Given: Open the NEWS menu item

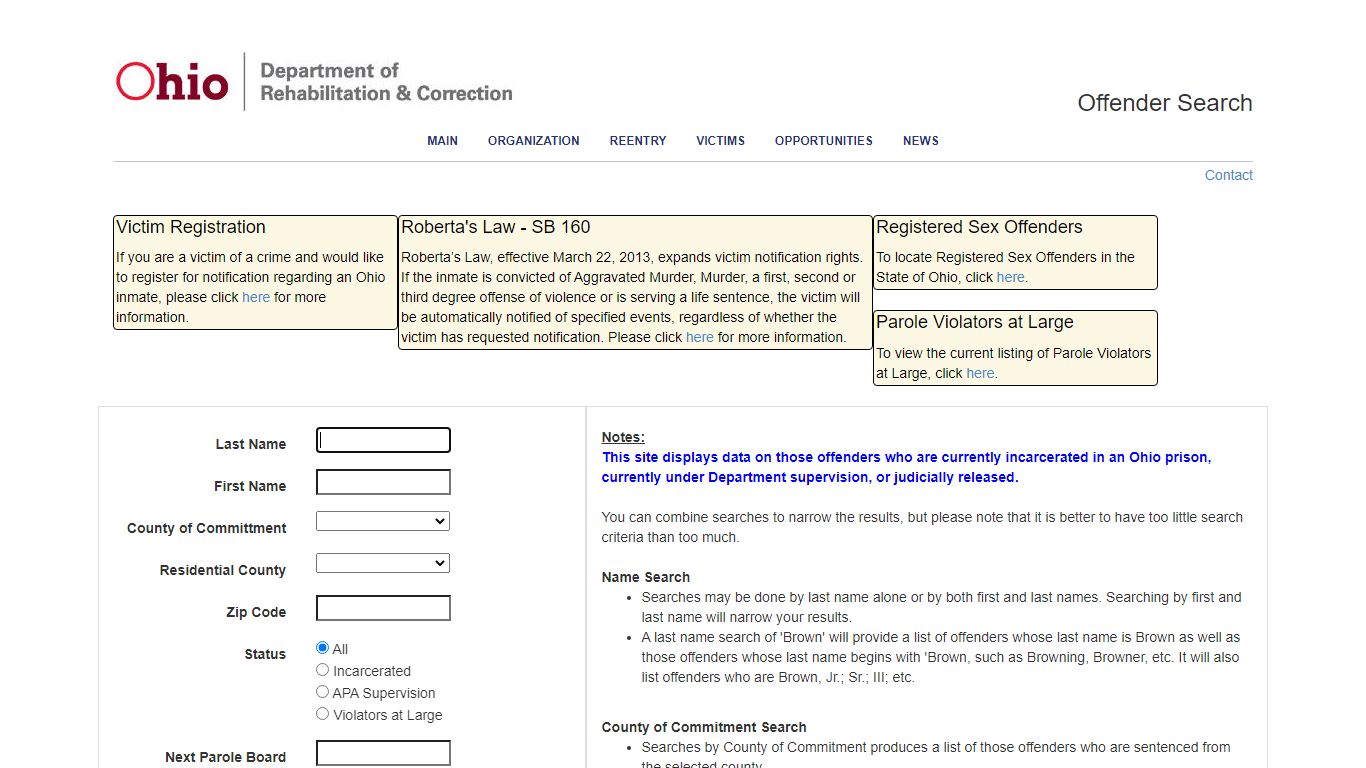Looking at the screenshot, I should (920, 141).
